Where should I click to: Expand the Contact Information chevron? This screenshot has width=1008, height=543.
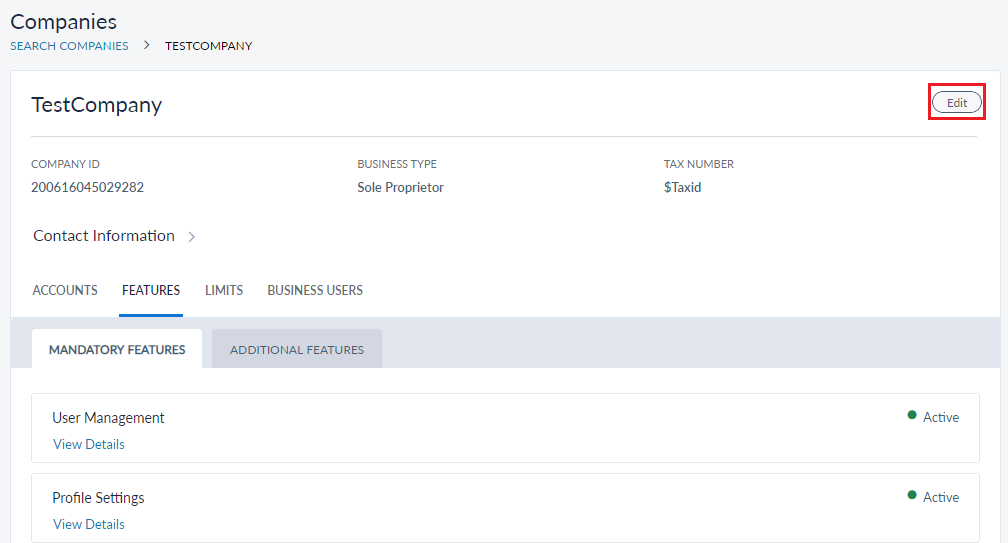[x=192, y=237]
